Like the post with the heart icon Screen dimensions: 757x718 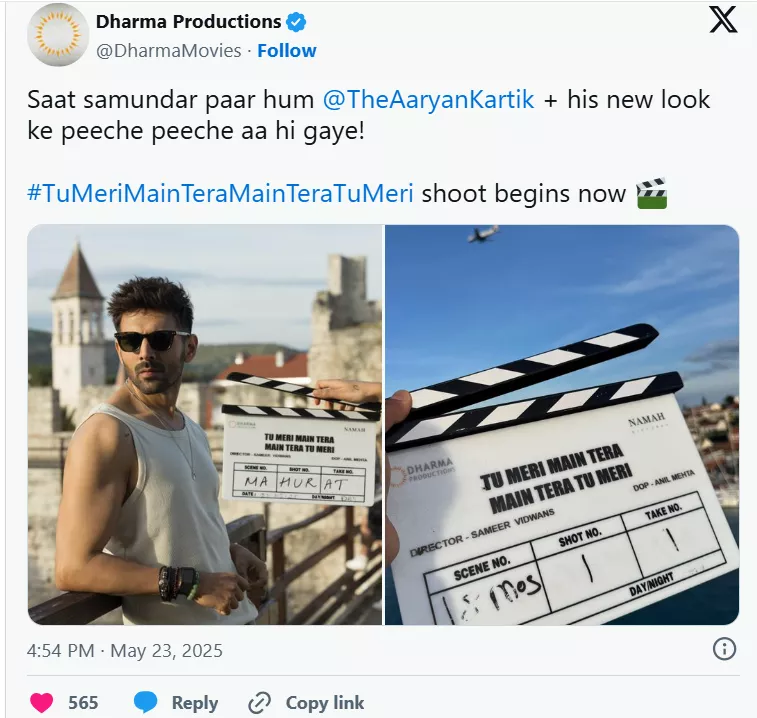[42, 702]
